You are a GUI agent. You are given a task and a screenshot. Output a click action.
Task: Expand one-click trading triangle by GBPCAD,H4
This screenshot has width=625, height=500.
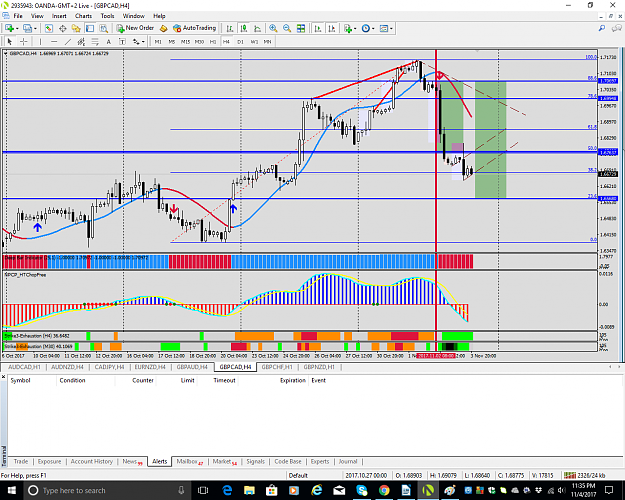[x=6, y=53]
